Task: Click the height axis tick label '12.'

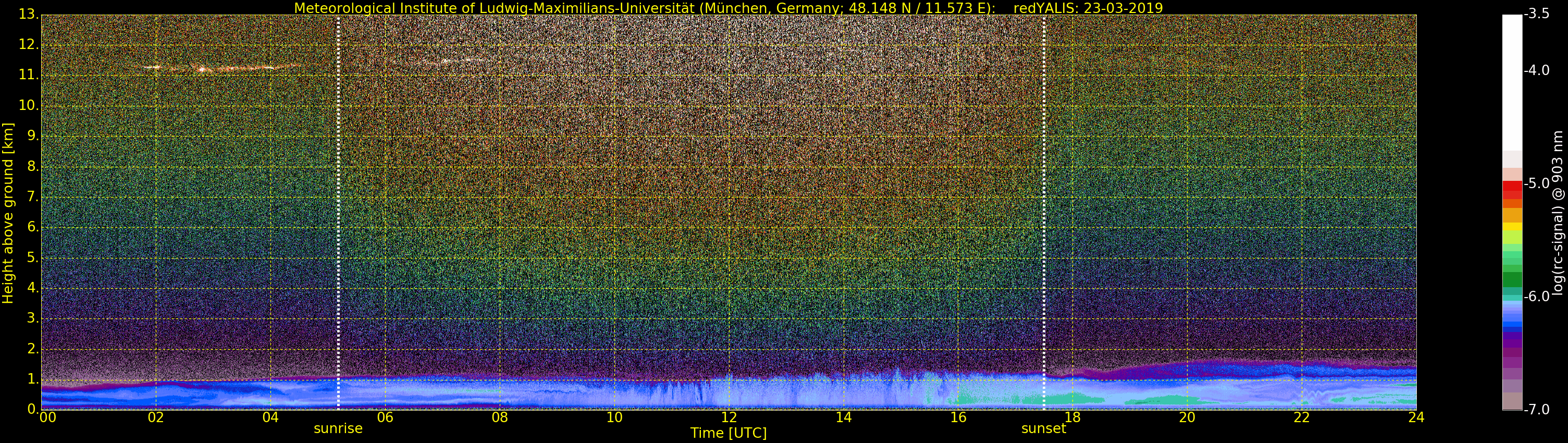Action: (x=29, y=44)
